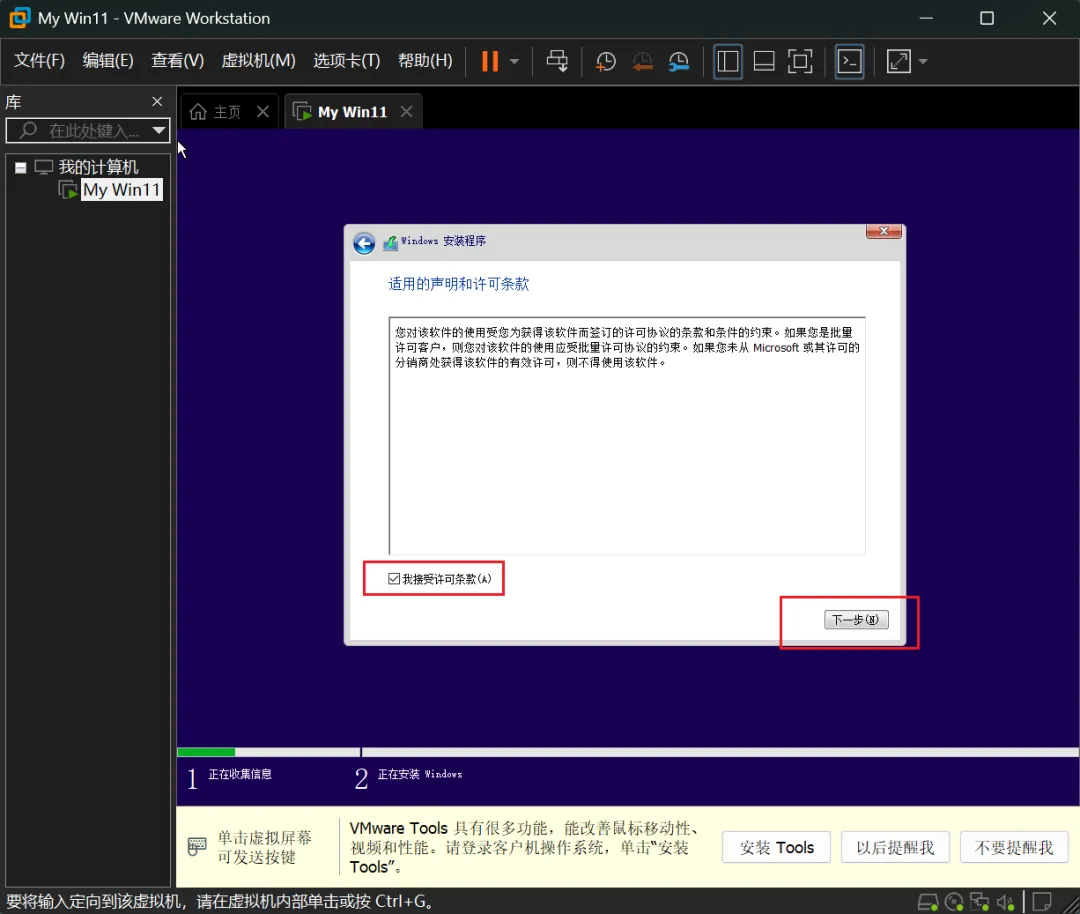Click the 适用的声明和许可条款 heading
This screenshot has height=914, width=1080.
(458, 284)
